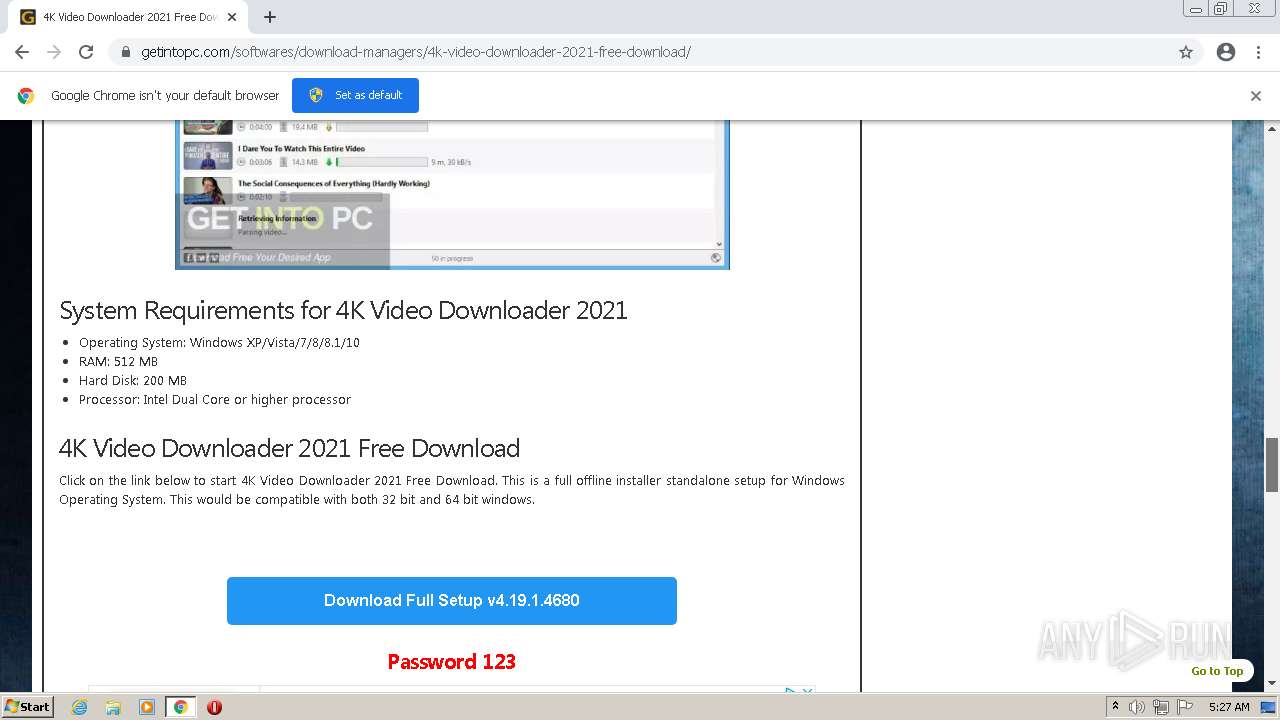Viewport: 1280px width, 720px height.
Task: Close the 4K Video Downloader tab
Action: (x=232, y=17)
